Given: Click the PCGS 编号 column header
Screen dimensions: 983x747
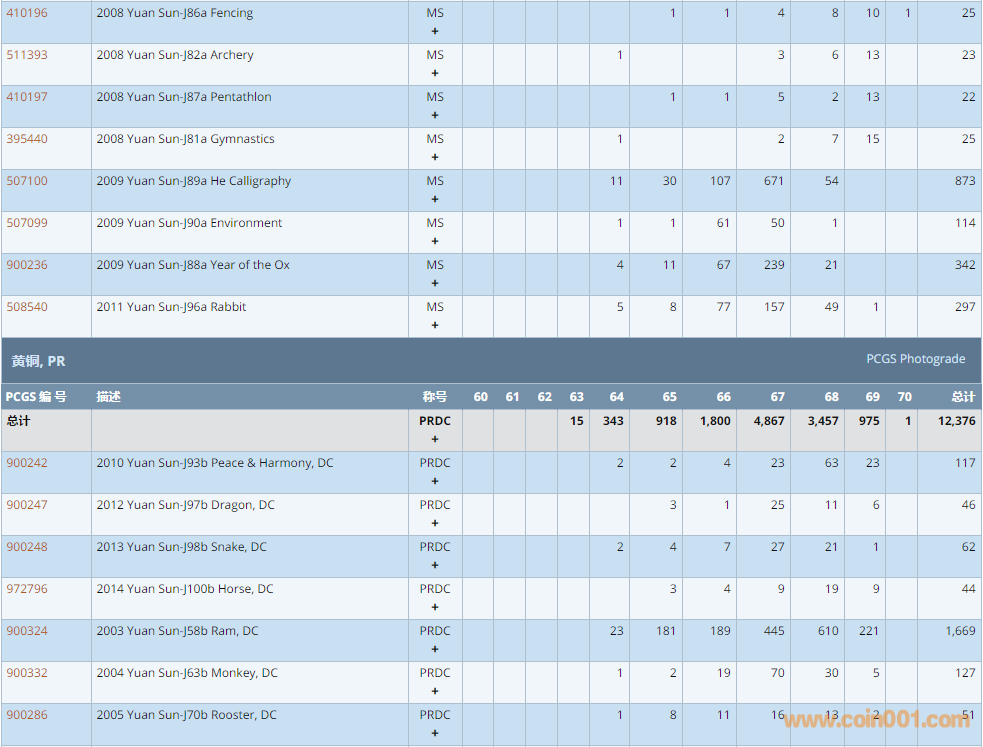Looking at the screenshot, I should (37, 397).
